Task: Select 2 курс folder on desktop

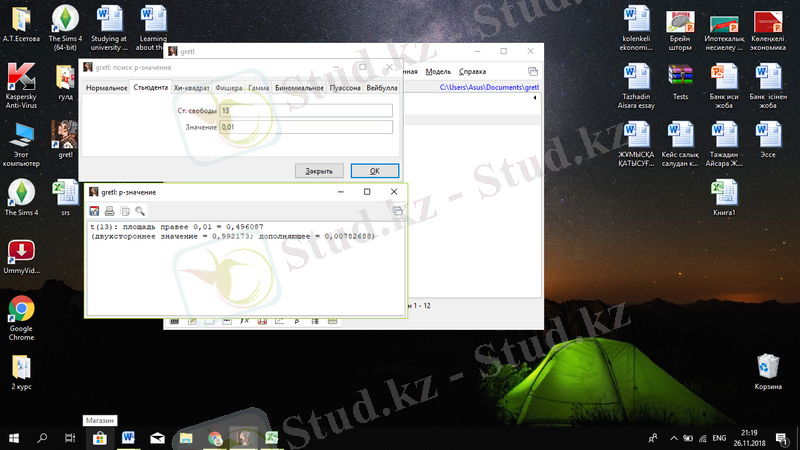Action: coord(21,372)
